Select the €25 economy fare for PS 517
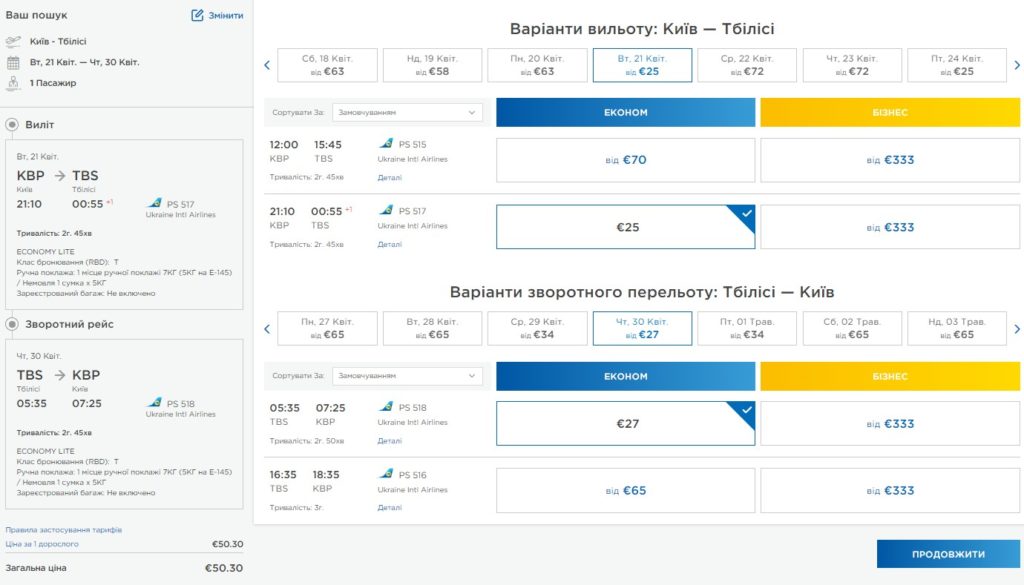The height and width of the screenshot is (585, 1024). tap(626, 227)
